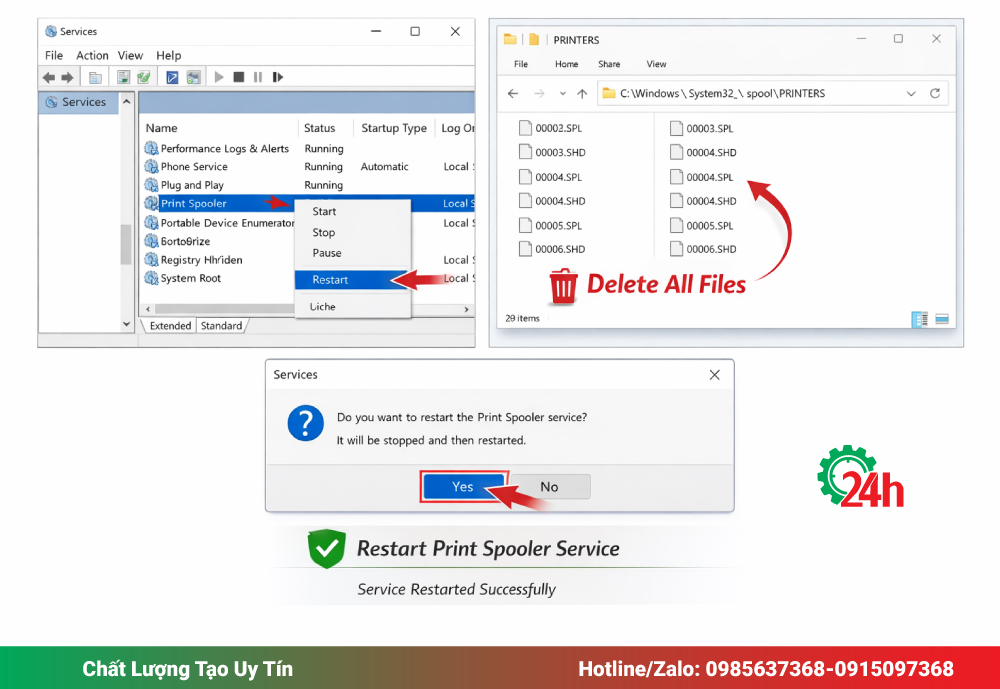
Task: Open the Action menu in Services
Action: click(92, 56)
